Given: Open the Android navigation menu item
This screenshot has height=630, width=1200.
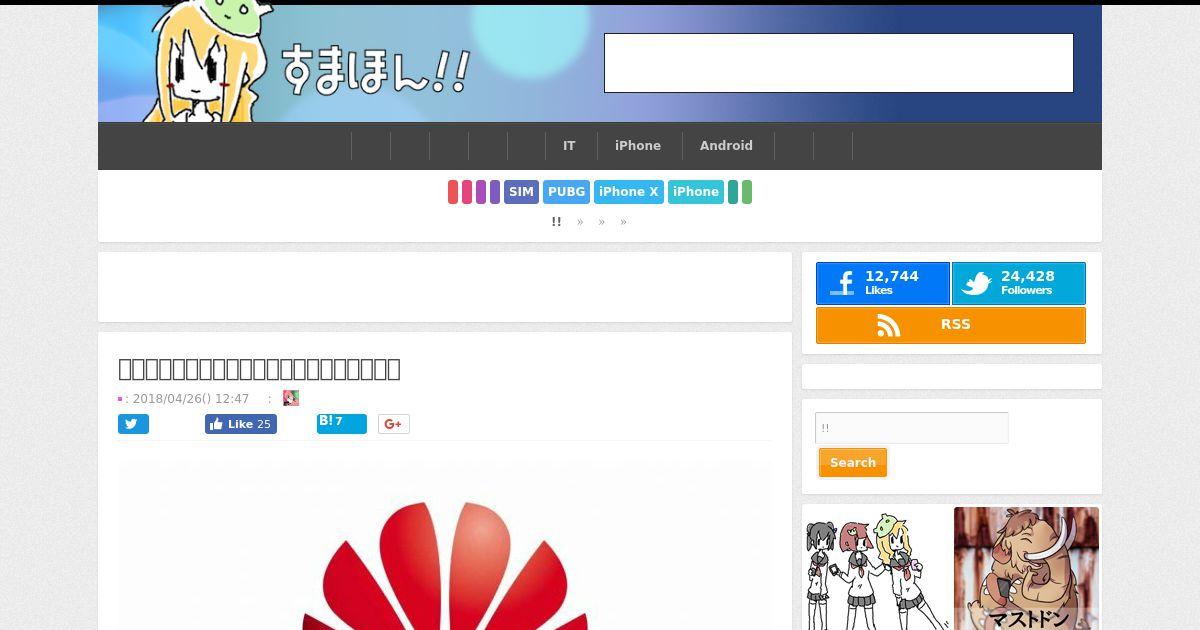Looking at the screenshot, I should (726, 146).
